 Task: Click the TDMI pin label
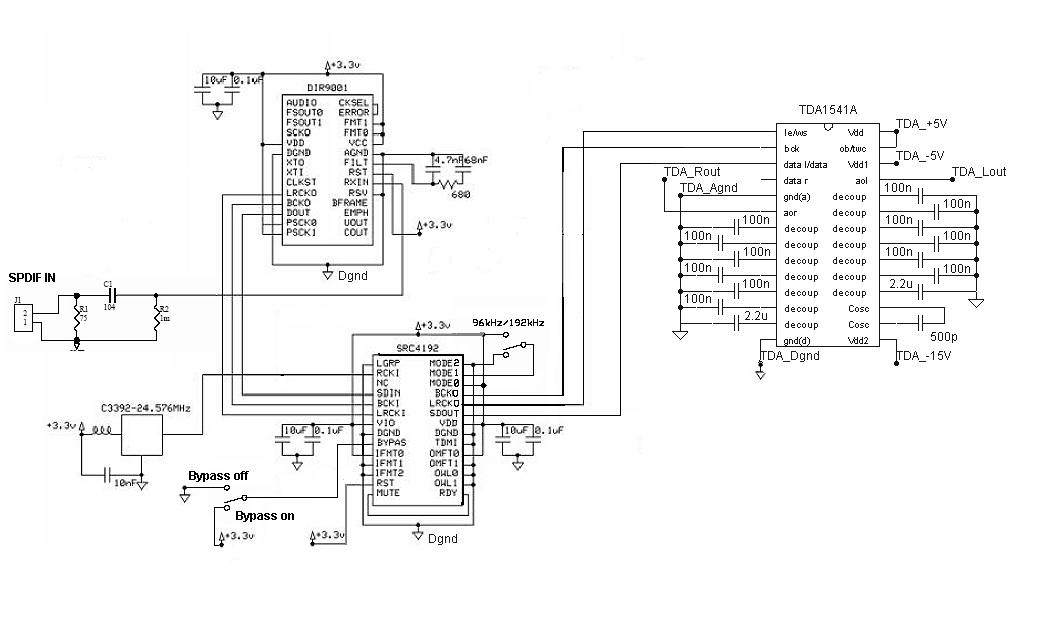pyautogui.click(x=446, y=443)
